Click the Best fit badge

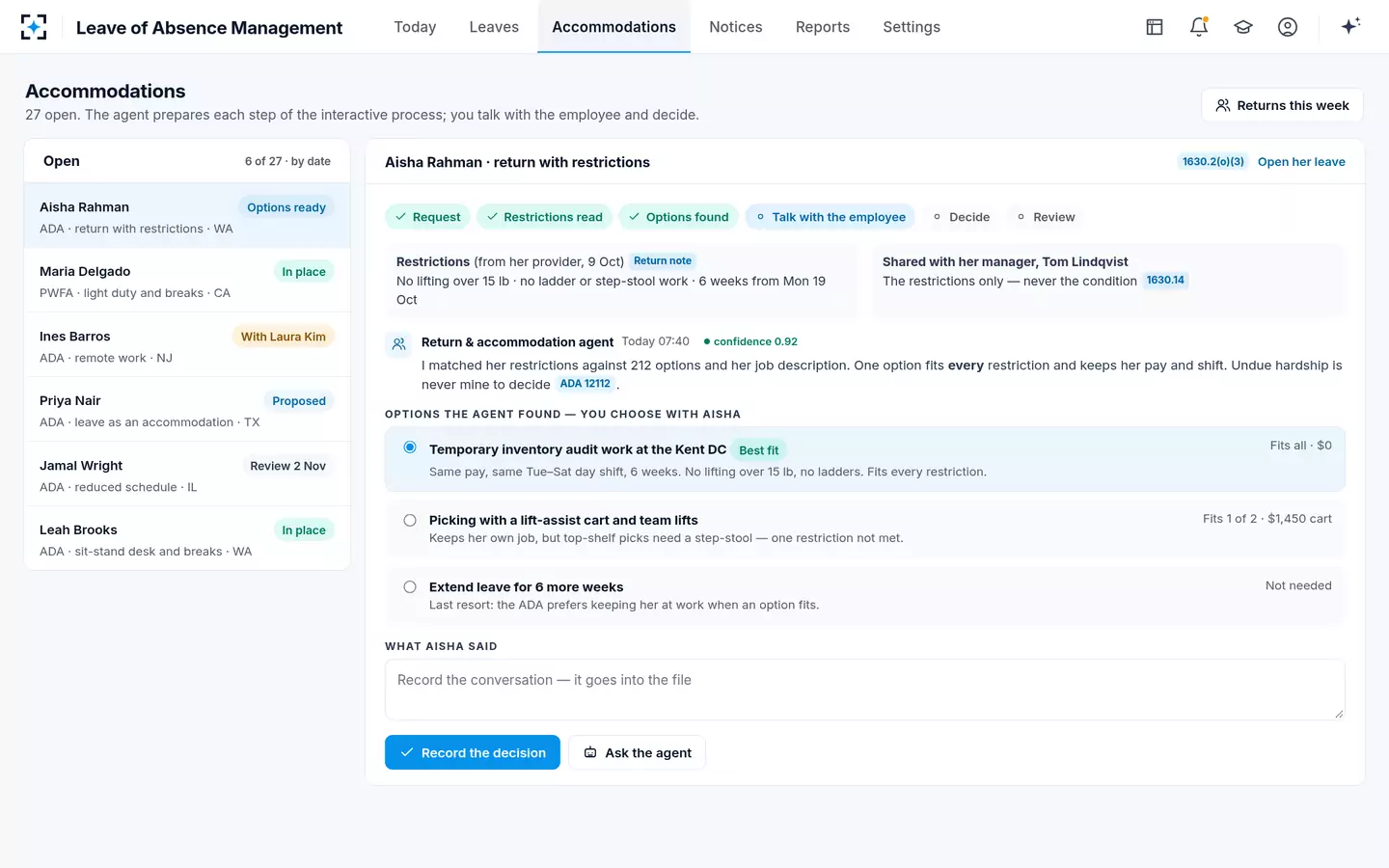(x=758, y=450)
